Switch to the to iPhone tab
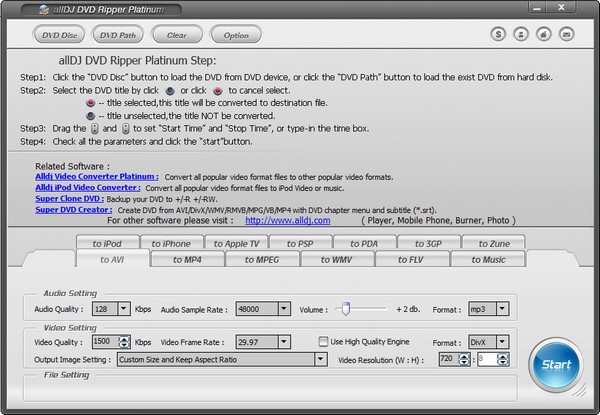Image resolution: width=600 pixels, height=415 pixels. point(170,243)
